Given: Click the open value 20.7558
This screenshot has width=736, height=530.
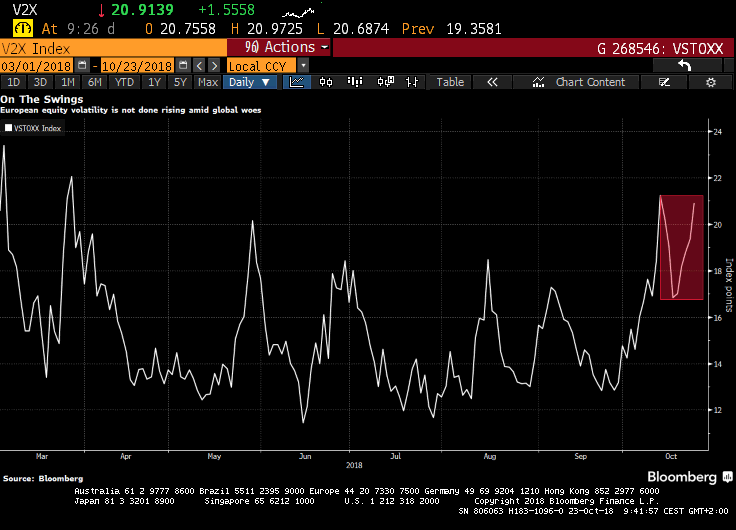Looking at the screenshot, I should click(x=188, y=29).
